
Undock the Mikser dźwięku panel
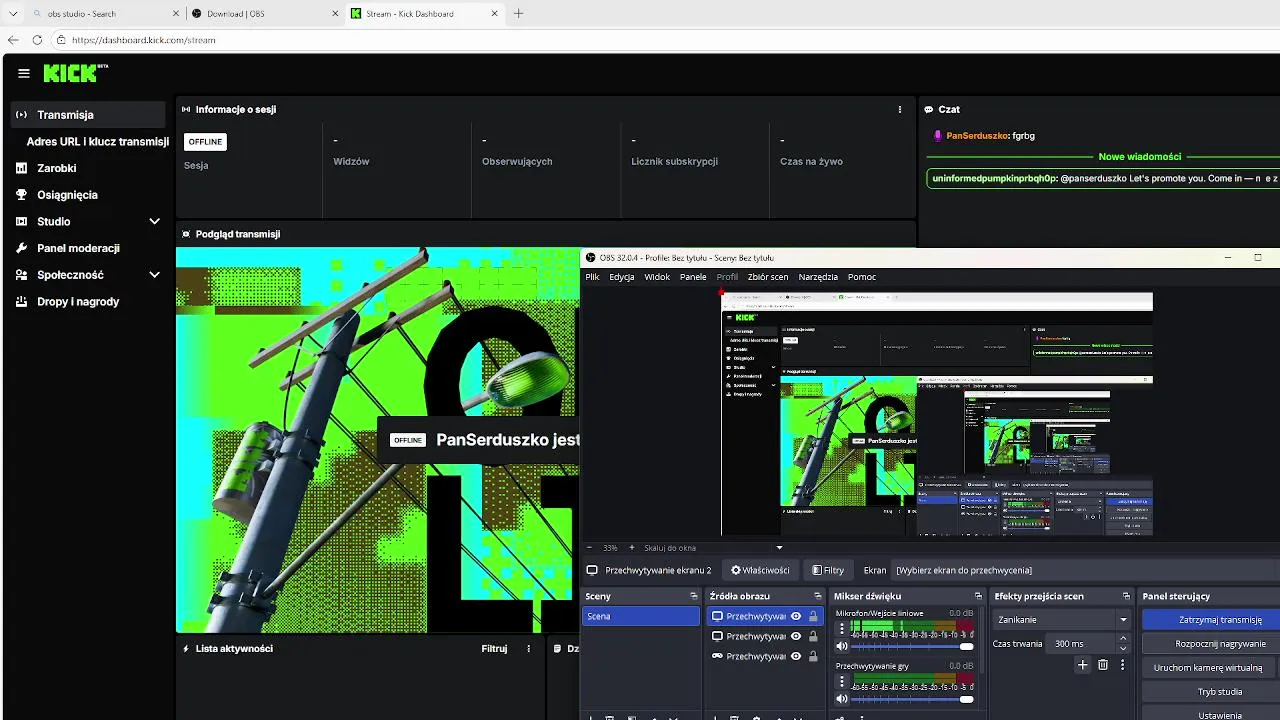(x=978, y=596)
